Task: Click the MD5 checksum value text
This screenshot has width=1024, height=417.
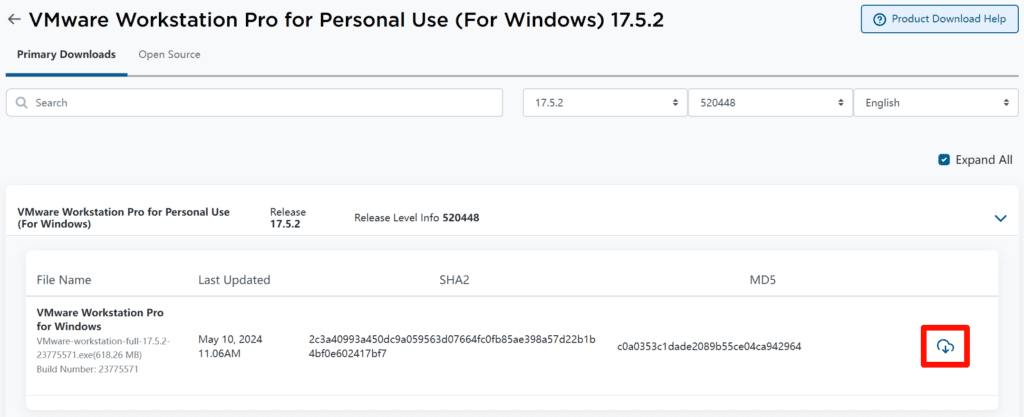Action: coord(709,347)
